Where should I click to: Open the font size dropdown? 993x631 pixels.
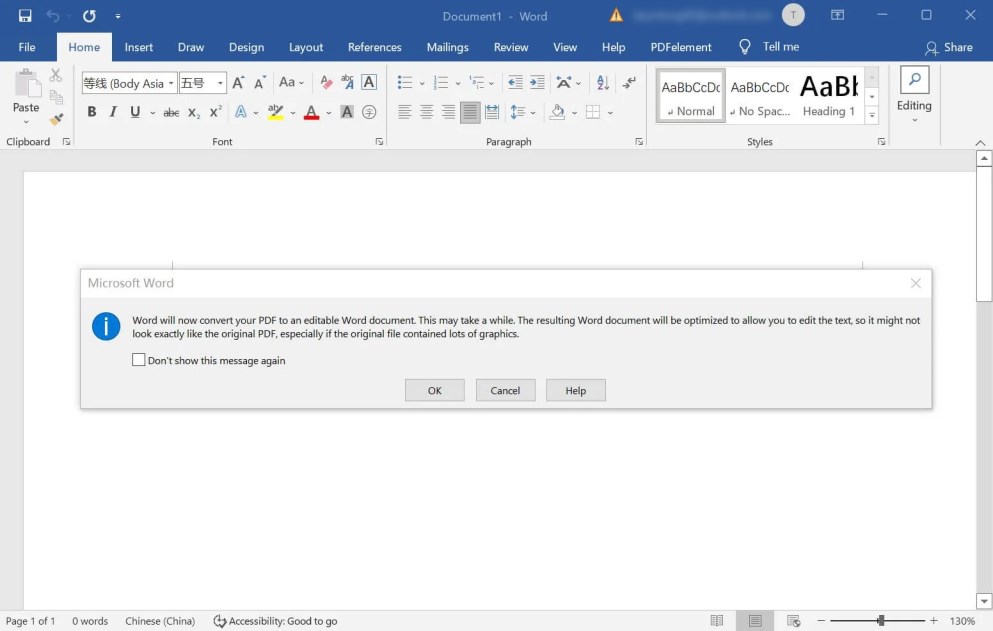coord(218,83)
